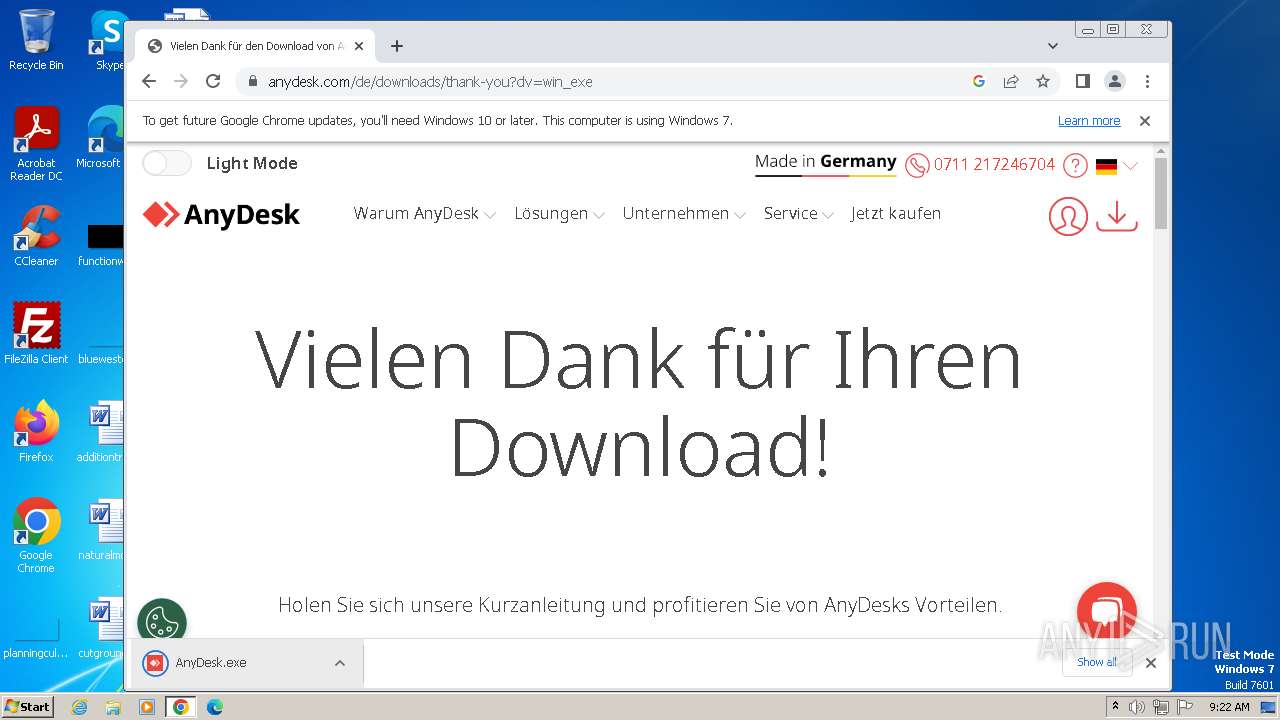1280x720 pixels.
Task: Open media player from taskbar
Action: pyautogui.click(x=147, y=707)
